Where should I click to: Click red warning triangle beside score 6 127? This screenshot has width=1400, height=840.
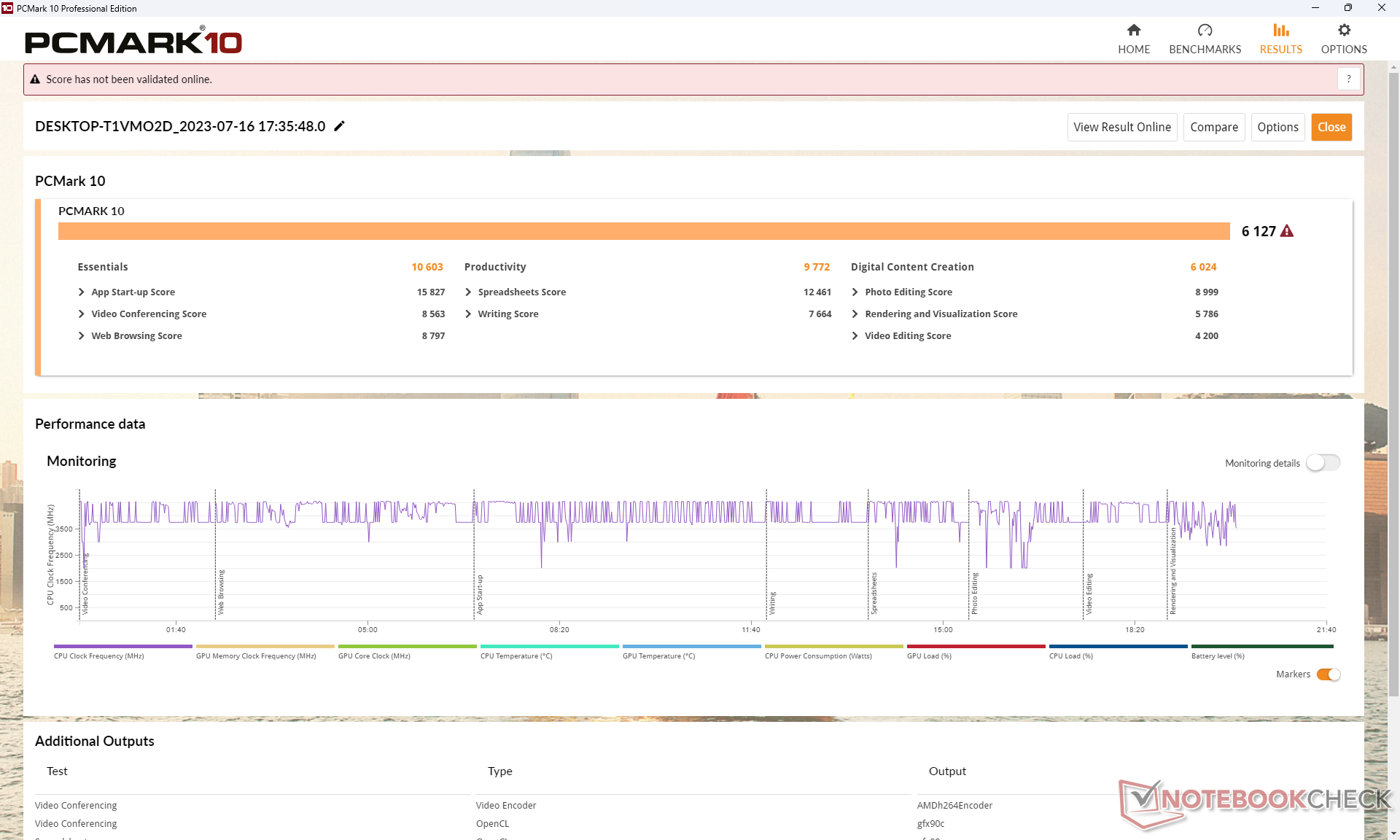coord(1287,231)
